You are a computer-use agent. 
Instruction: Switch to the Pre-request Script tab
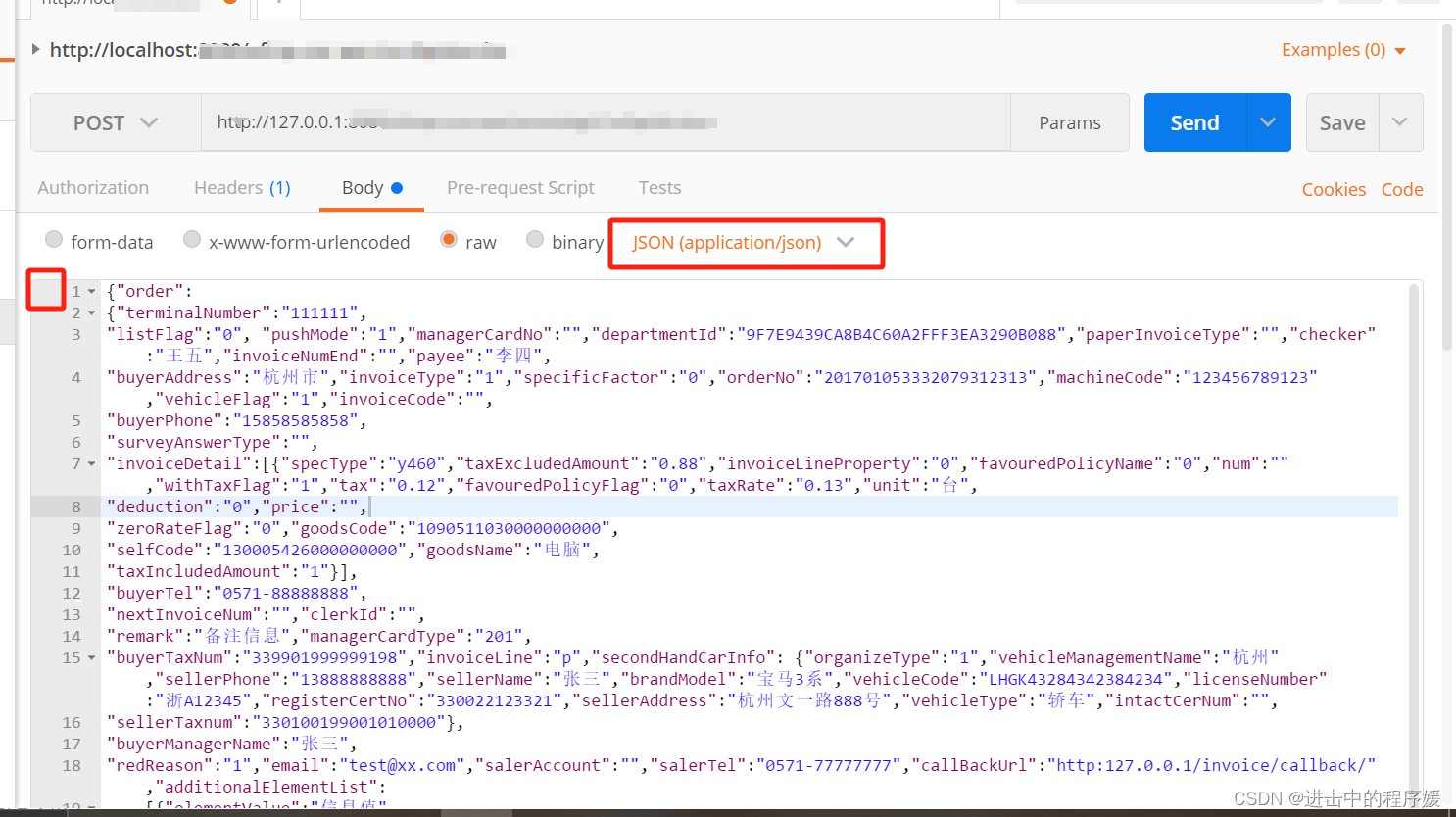[x=520, y=187]
